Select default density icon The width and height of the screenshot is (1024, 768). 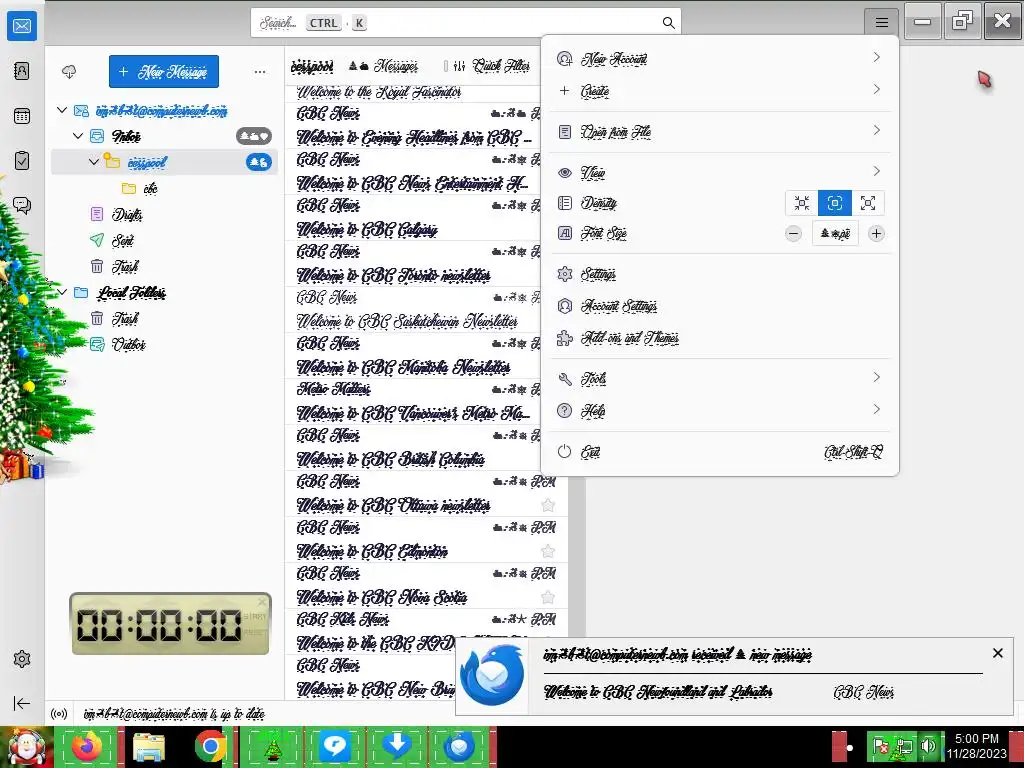coord(835,203)
